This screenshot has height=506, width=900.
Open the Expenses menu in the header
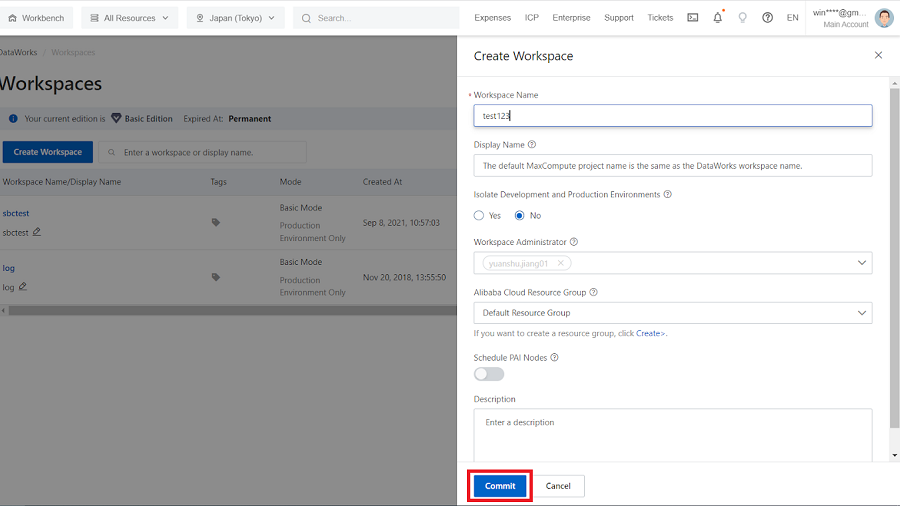coord(492,18)
